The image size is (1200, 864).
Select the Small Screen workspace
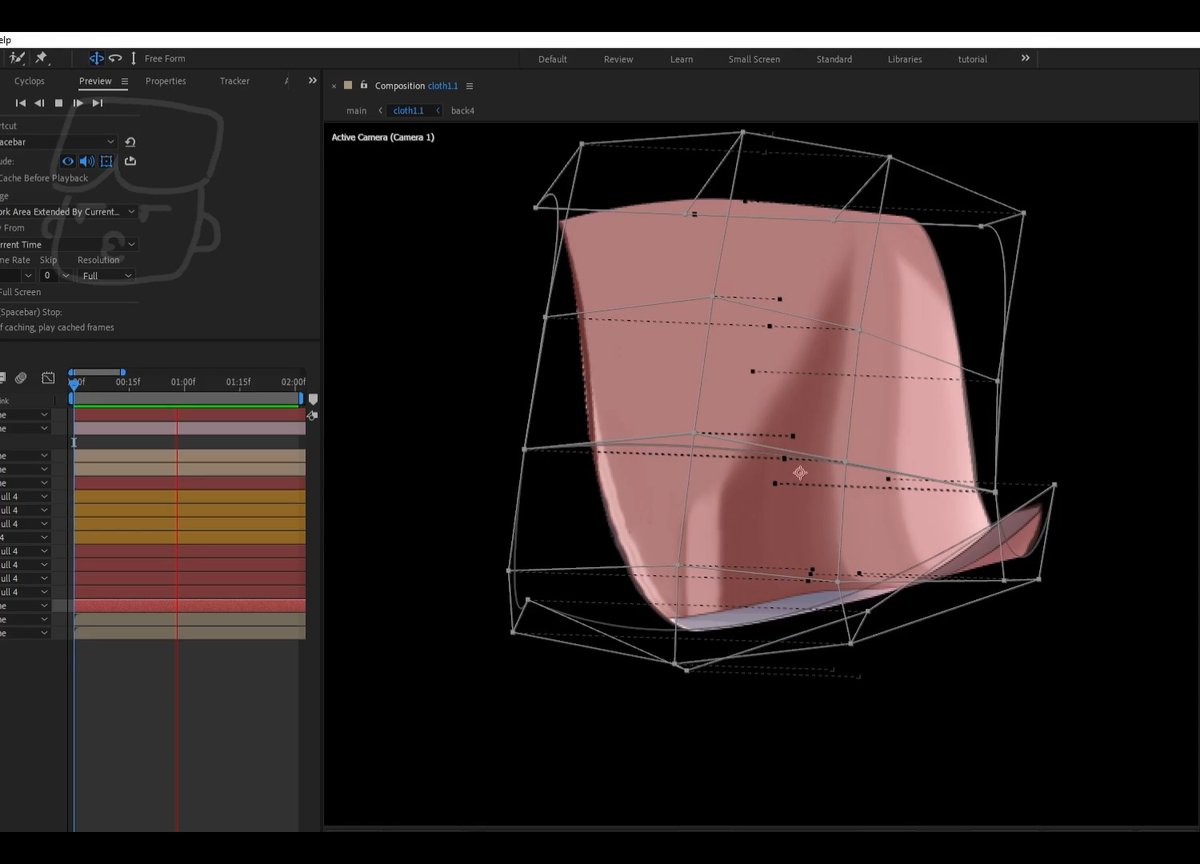click(x=754, y=59)
